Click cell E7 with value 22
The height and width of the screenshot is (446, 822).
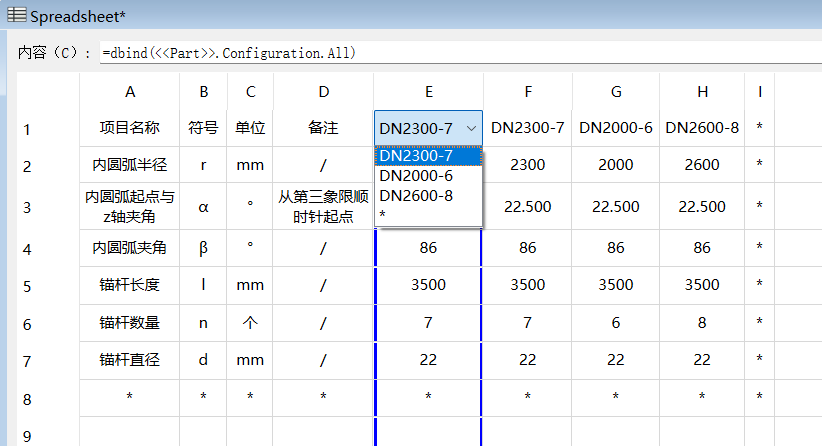click(428, 360)
